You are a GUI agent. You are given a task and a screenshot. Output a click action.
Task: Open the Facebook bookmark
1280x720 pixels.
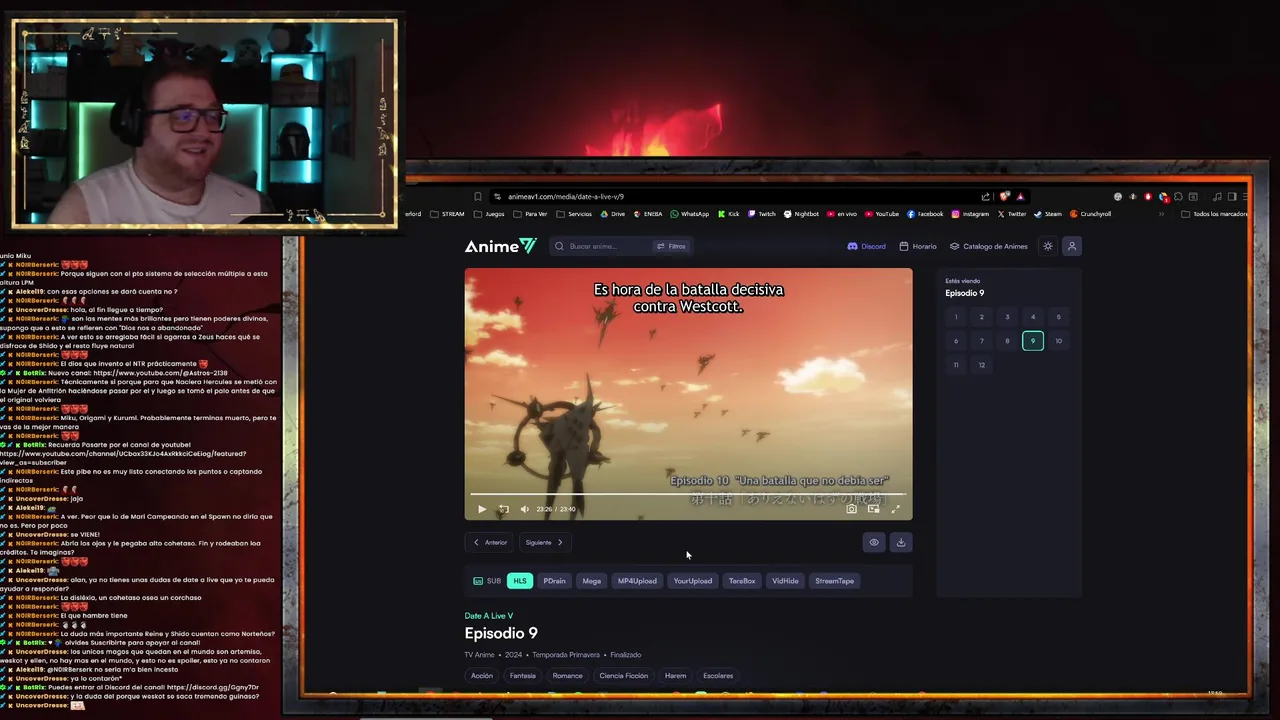[926, 214]
